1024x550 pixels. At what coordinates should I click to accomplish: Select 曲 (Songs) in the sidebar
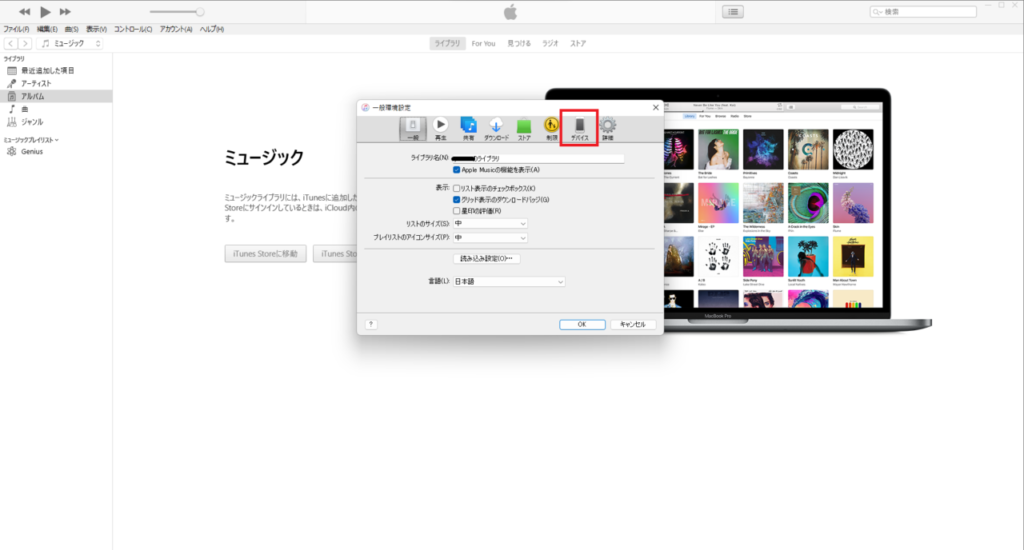(x=56, y=109)
